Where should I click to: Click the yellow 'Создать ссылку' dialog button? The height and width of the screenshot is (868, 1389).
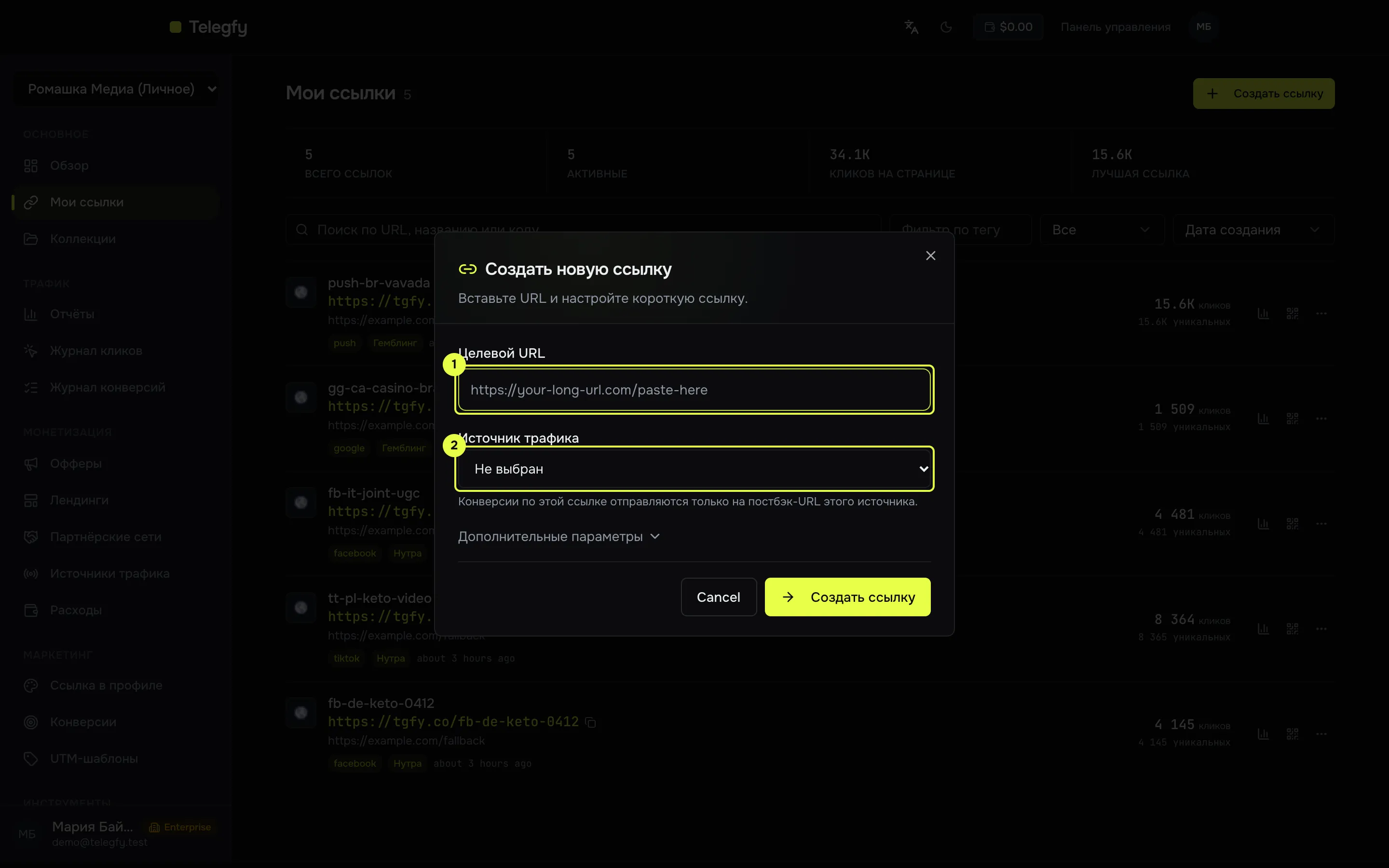click(x=847, y=597)
